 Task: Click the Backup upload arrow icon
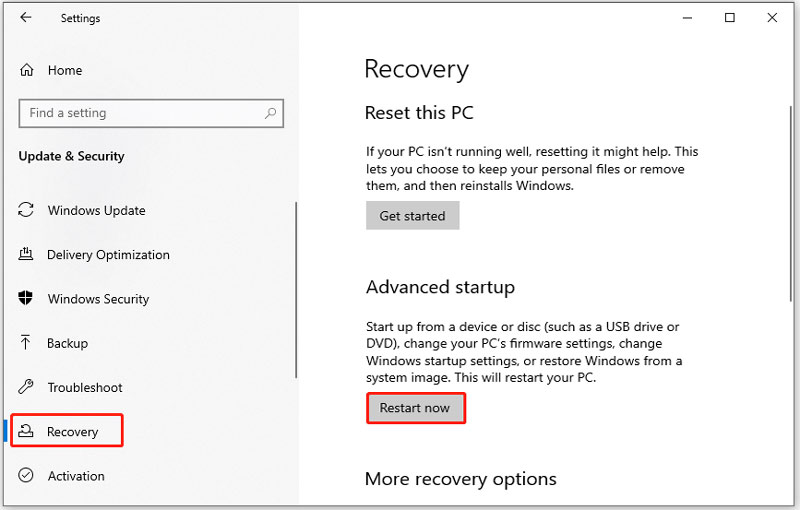coord(27,343)
